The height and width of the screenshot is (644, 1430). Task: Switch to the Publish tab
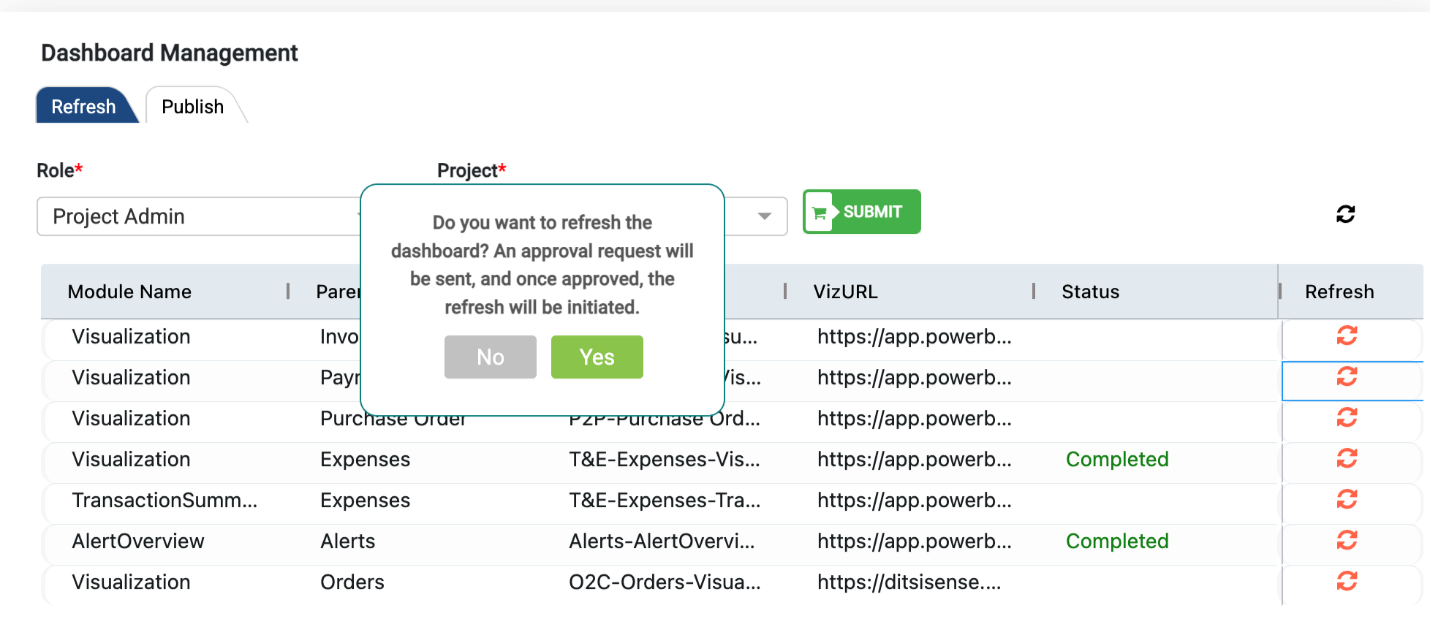click(193, 107)
